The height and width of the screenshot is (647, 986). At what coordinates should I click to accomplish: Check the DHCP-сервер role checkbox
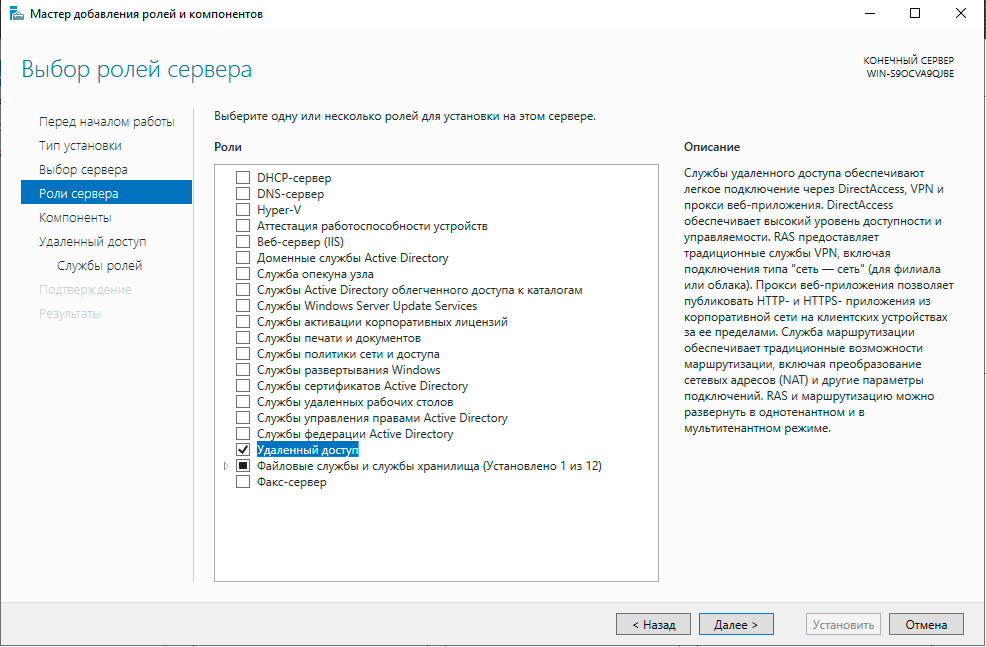[x=243, y=178]
